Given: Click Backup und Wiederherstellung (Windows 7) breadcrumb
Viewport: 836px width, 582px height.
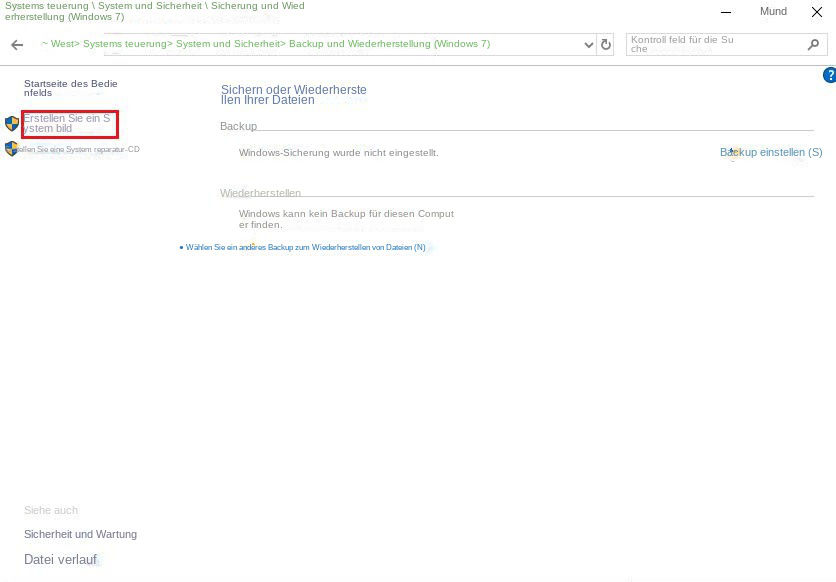Looking at the screenshot, I should [x=389, y=44].
